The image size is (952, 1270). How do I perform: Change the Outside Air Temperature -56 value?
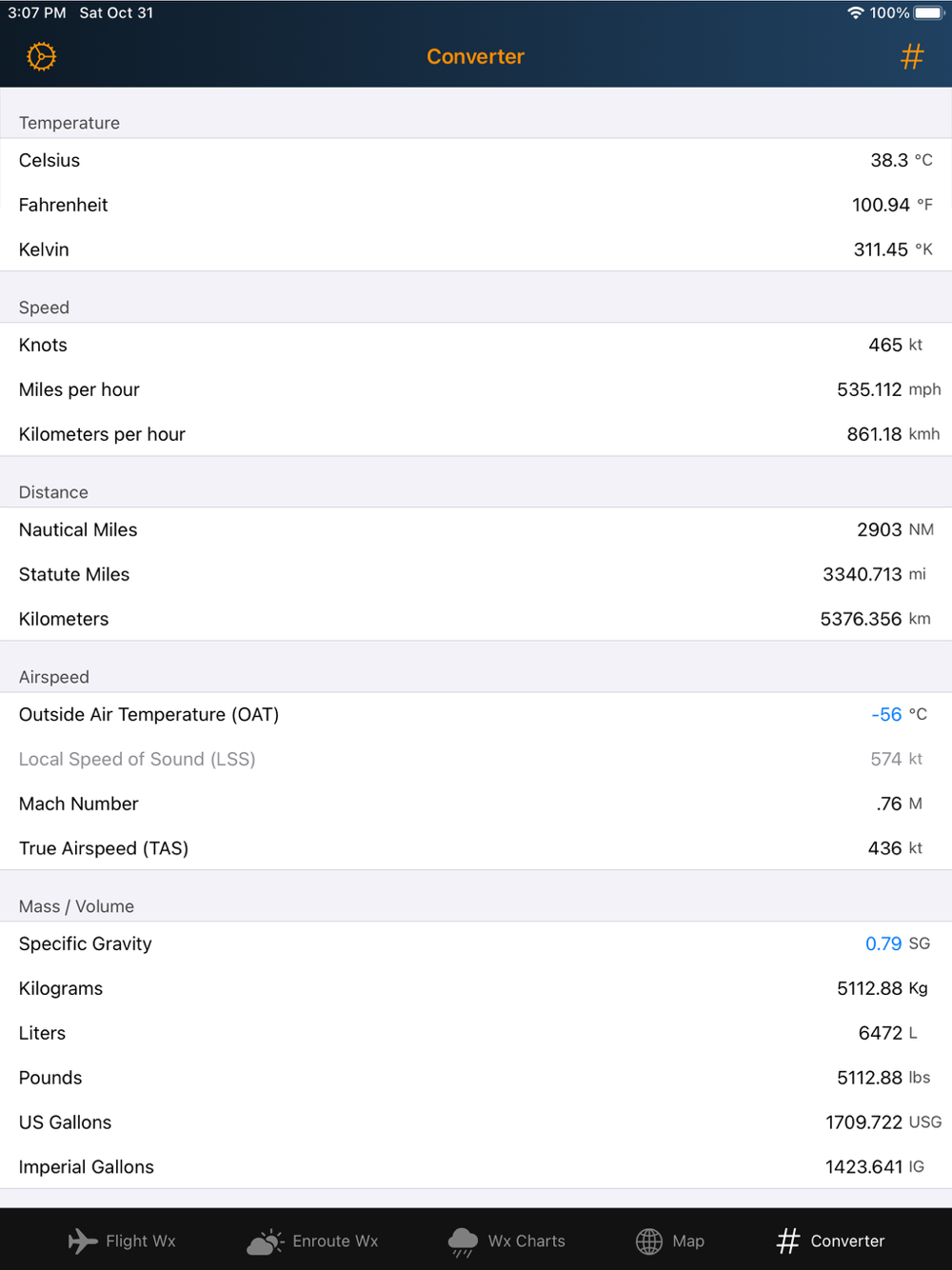[886, 714]
